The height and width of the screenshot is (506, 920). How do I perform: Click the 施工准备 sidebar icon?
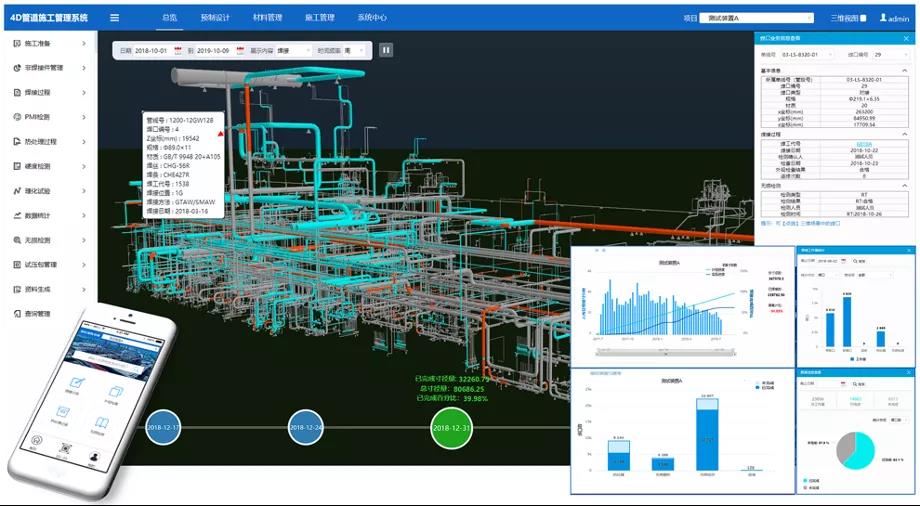(16, 44)
